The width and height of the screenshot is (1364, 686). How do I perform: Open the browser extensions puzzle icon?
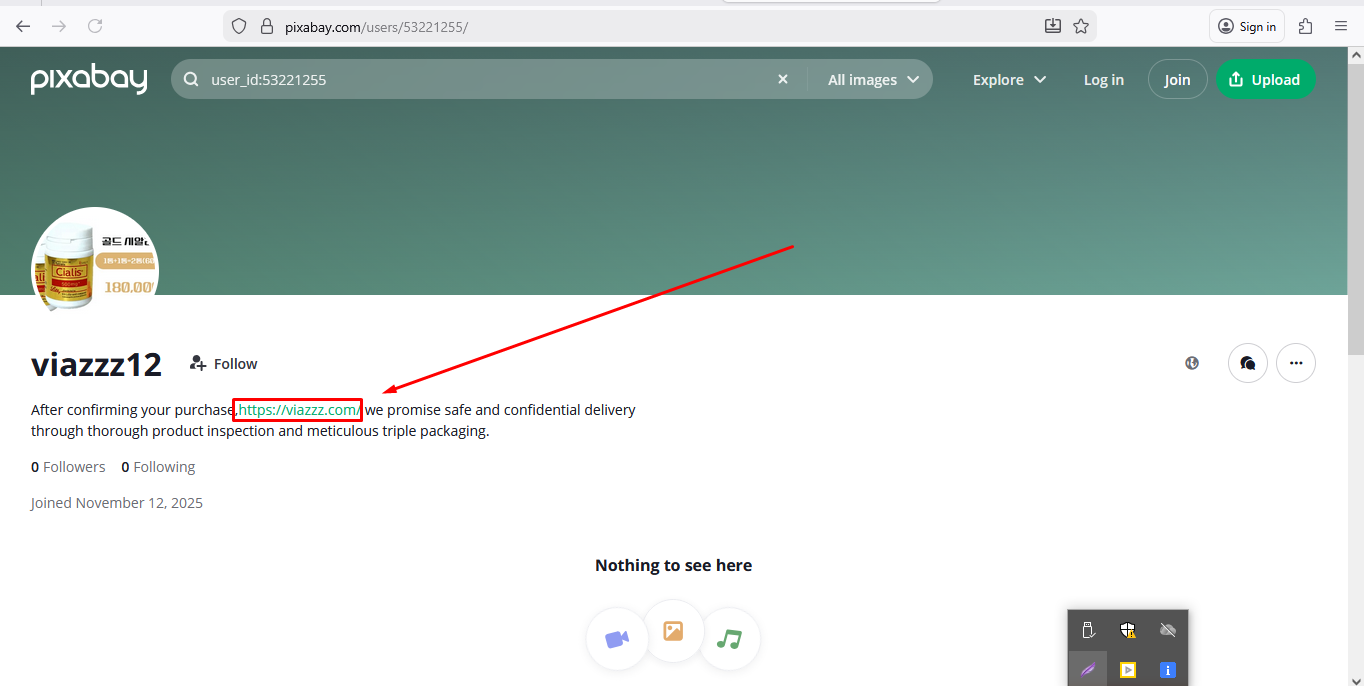(x=1305, y=27)
